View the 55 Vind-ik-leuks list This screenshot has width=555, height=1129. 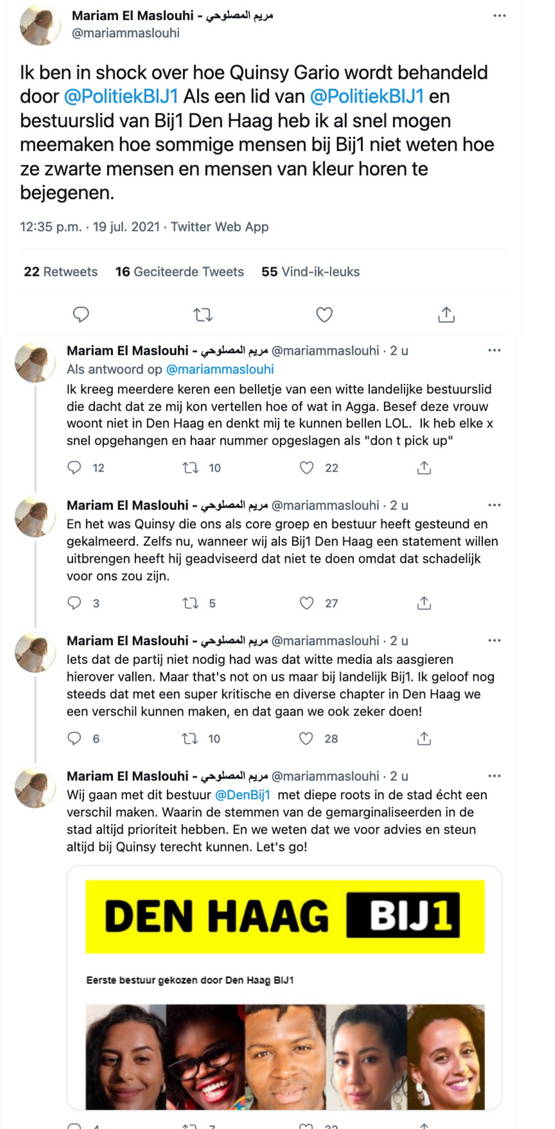310,271
